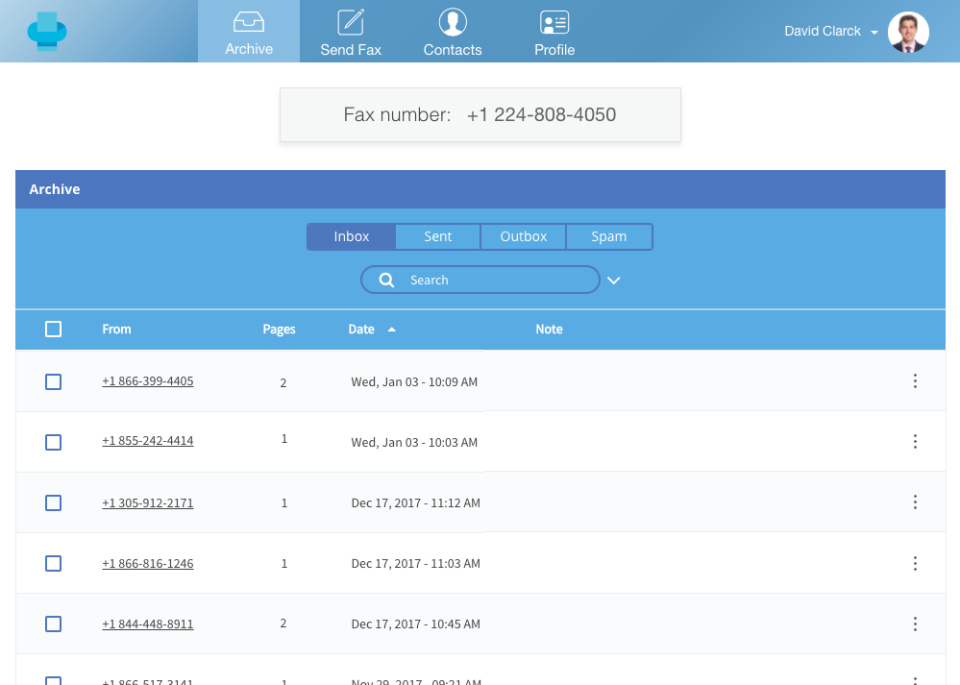Toggle the select-all checkbox in table header
The height and width of the screenshot is (685, 960).
coord(54,329)
